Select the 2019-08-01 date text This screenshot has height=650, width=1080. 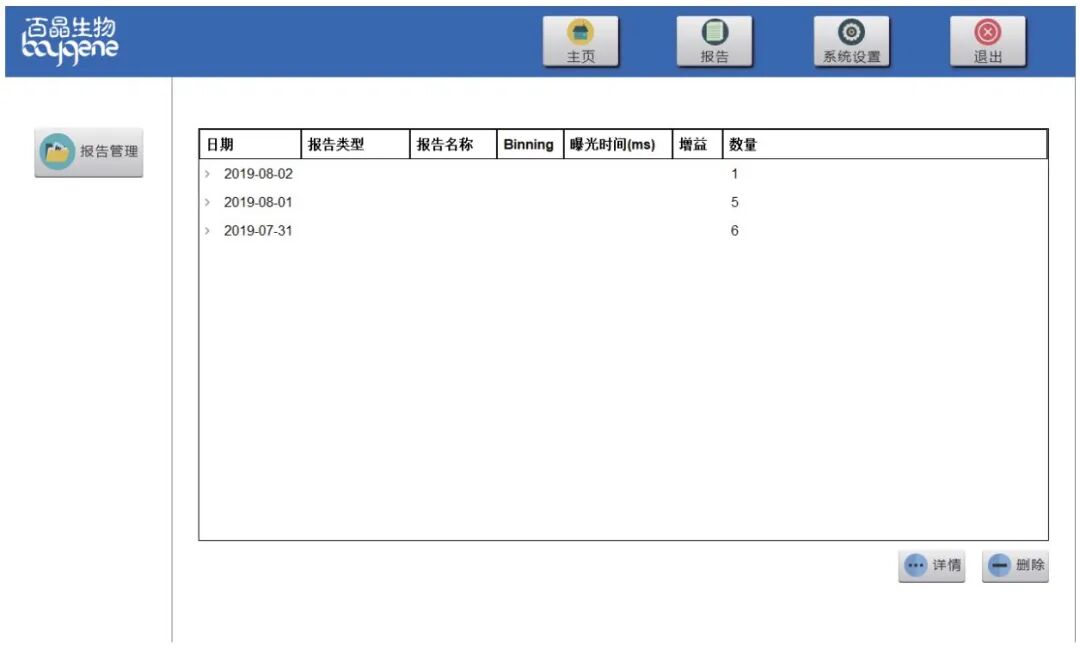point(258,202)
